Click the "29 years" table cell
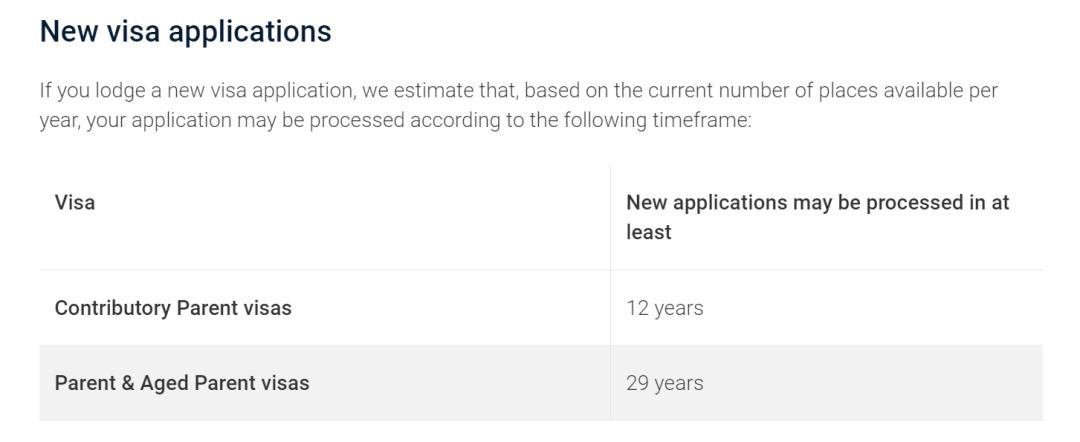The width and height of the screenshot is (1080, 442). 664,383
